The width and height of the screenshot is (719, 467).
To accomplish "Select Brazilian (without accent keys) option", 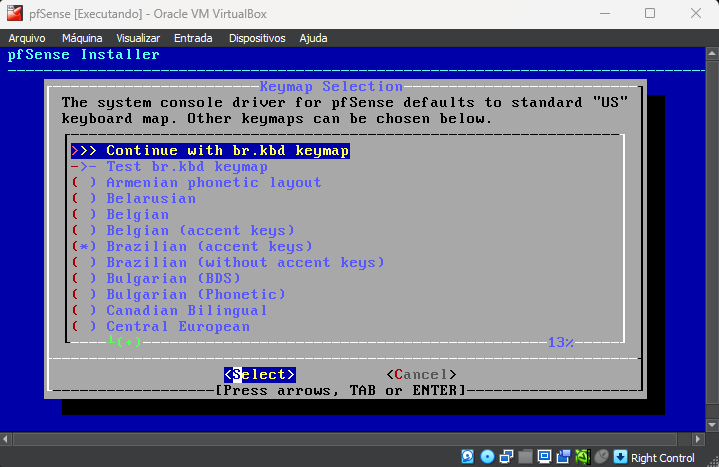I will coord(228,263).
